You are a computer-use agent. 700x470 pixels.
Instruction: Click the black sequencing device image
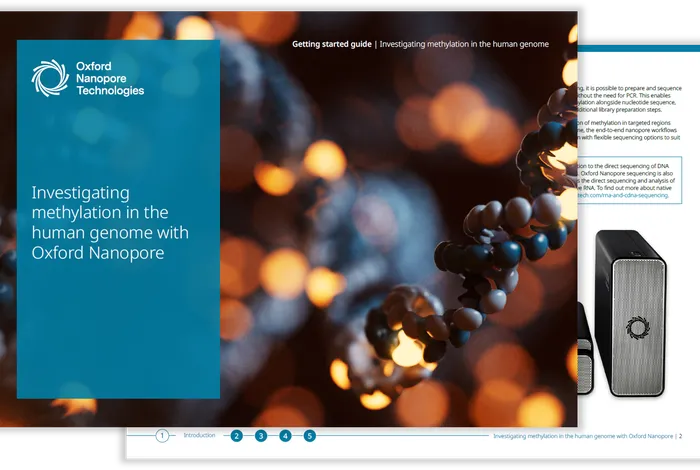tap(630, 313)
